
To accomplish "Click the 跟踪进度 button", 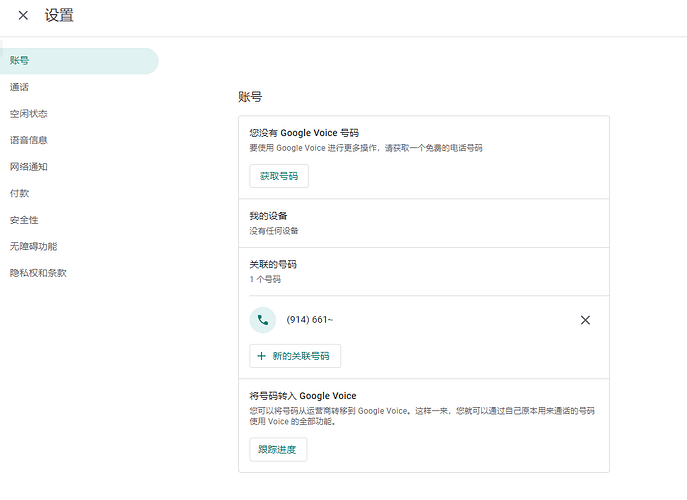I will pyautogui.click(x=278, y=449).
